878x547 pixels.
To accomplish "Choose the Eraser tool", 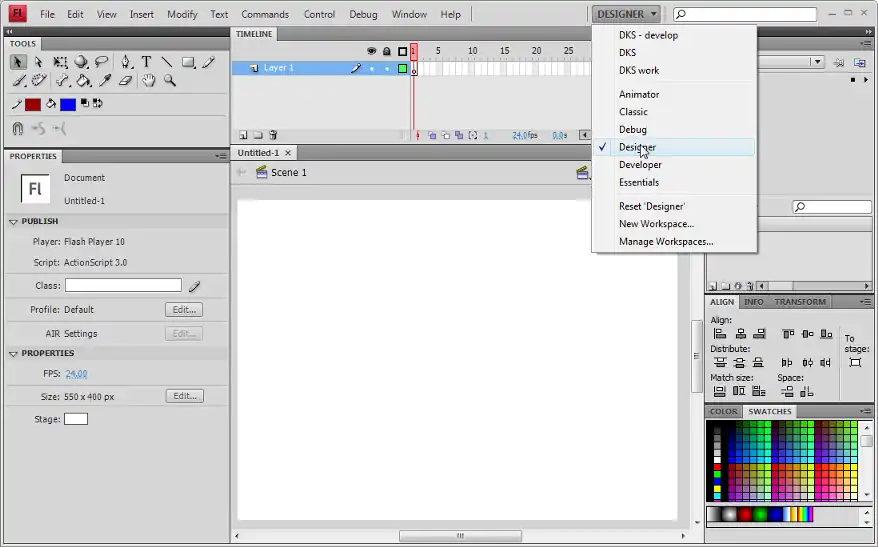I will 125,81.
